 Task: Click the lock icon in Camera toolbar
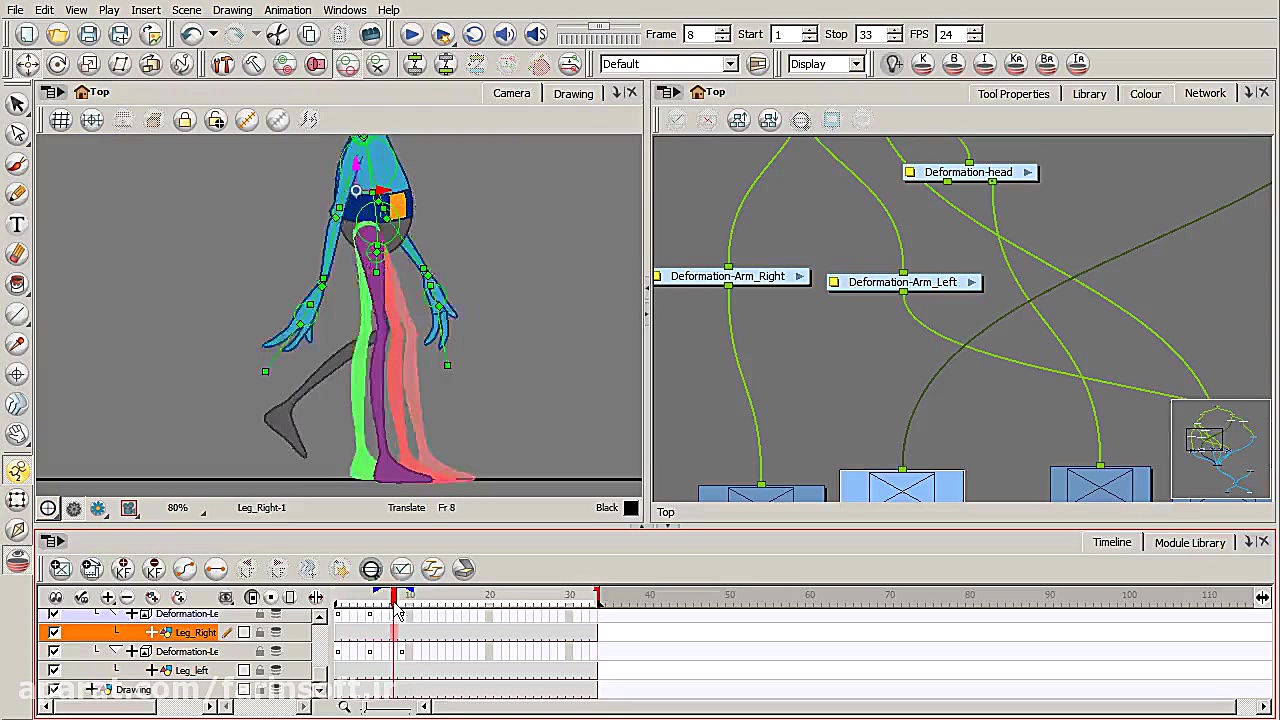point(185,121)
